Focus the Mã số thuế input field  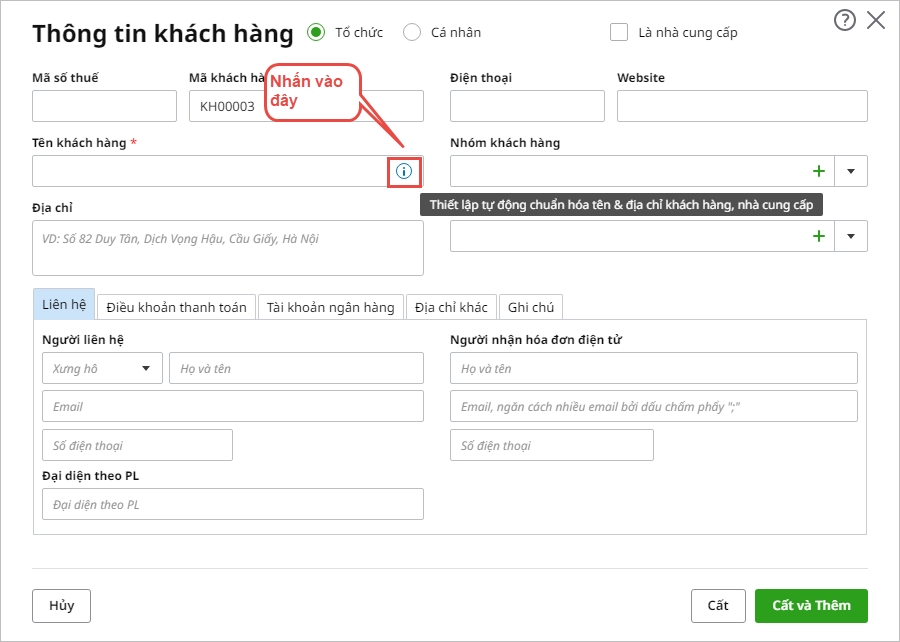[104, 106]
